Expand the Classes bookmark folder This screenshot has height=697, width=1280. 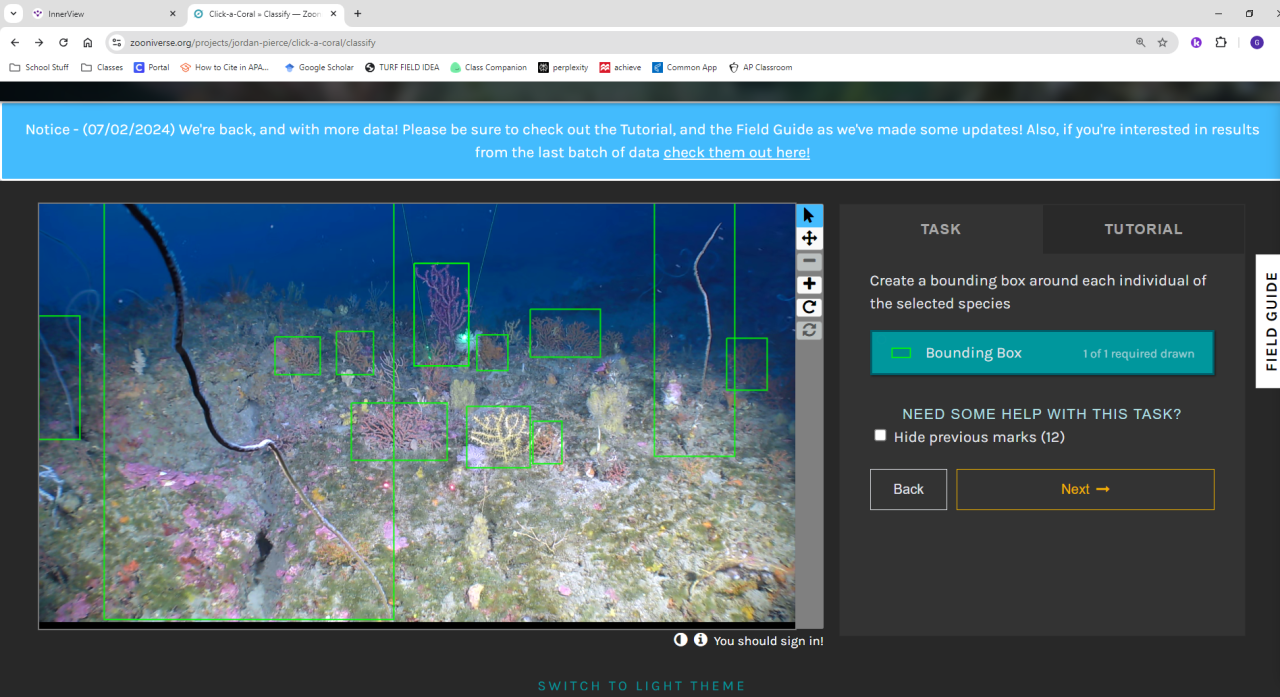[x=102, y=67]
